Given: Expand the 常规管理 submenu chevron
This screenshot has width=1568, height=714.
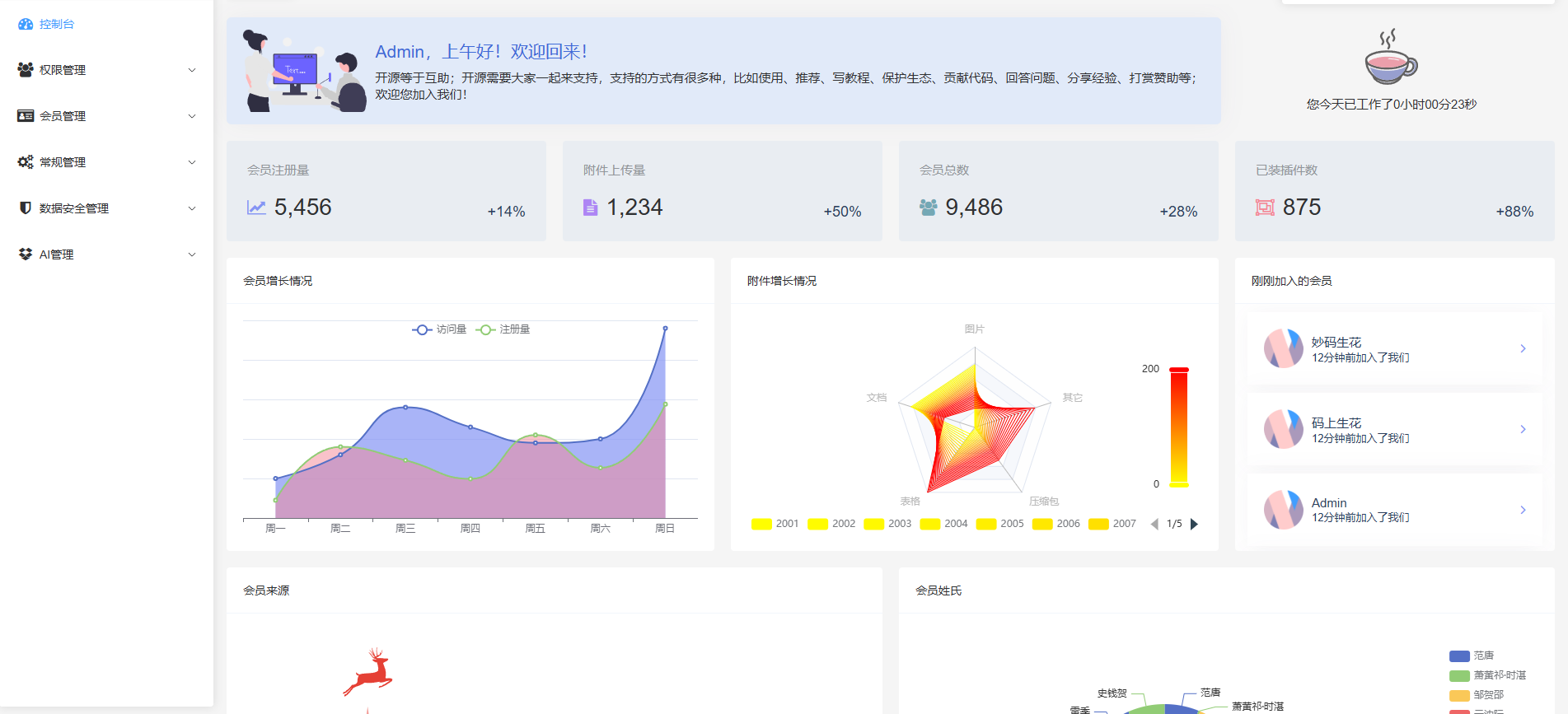Looking at the screenshot, I should 192,162.
